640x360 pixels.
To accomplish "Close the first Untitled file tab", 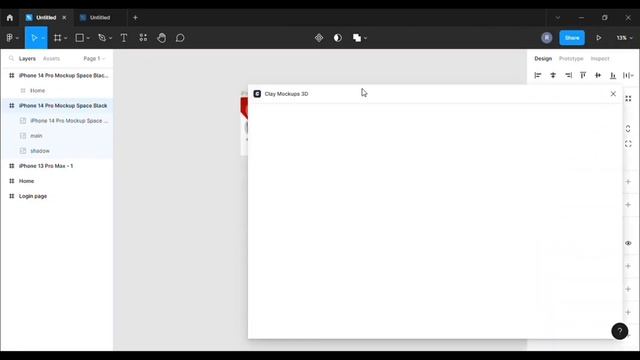I will coord(64,18).
